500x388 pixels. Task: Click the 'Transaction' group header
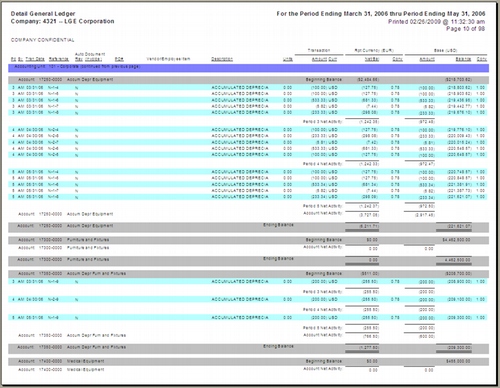click(x=319, y=50)
